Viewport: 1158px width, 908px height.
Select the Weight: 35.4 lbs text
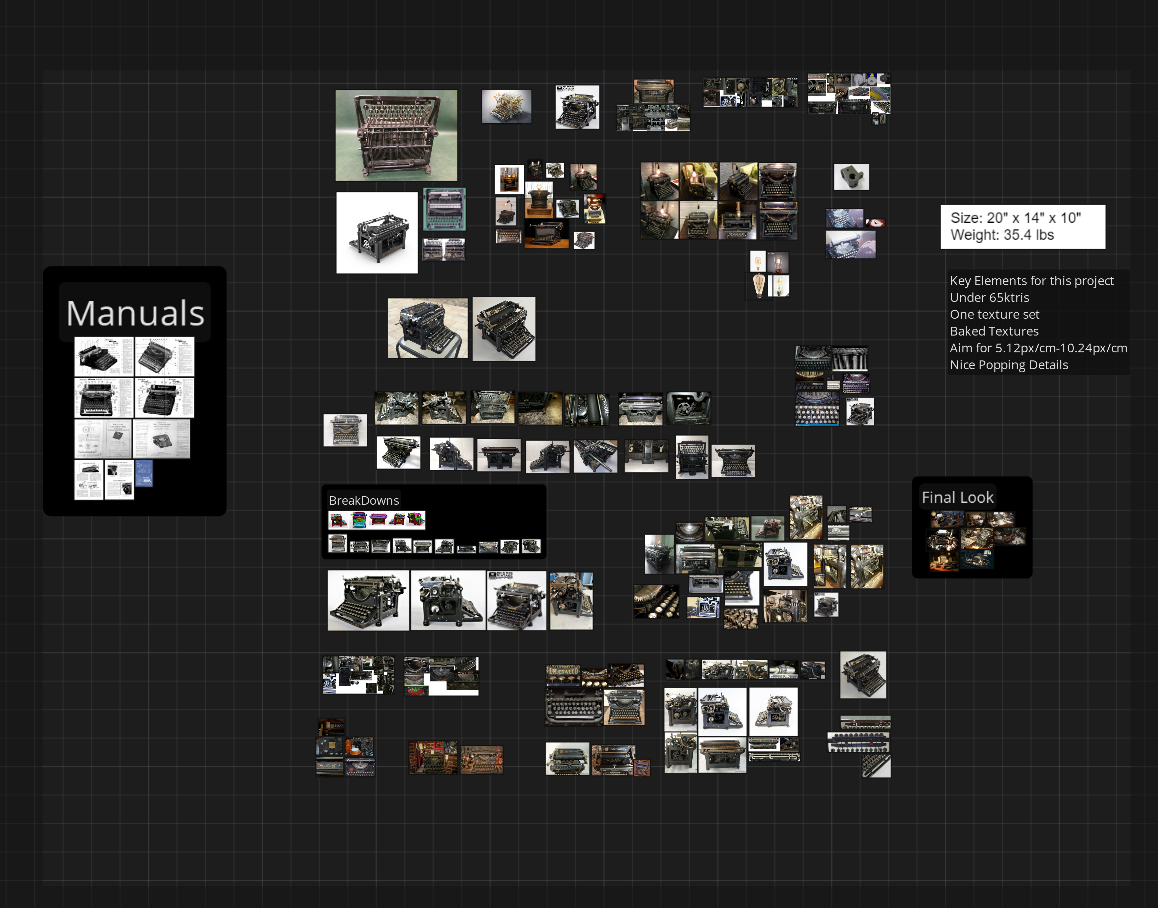1001,235
